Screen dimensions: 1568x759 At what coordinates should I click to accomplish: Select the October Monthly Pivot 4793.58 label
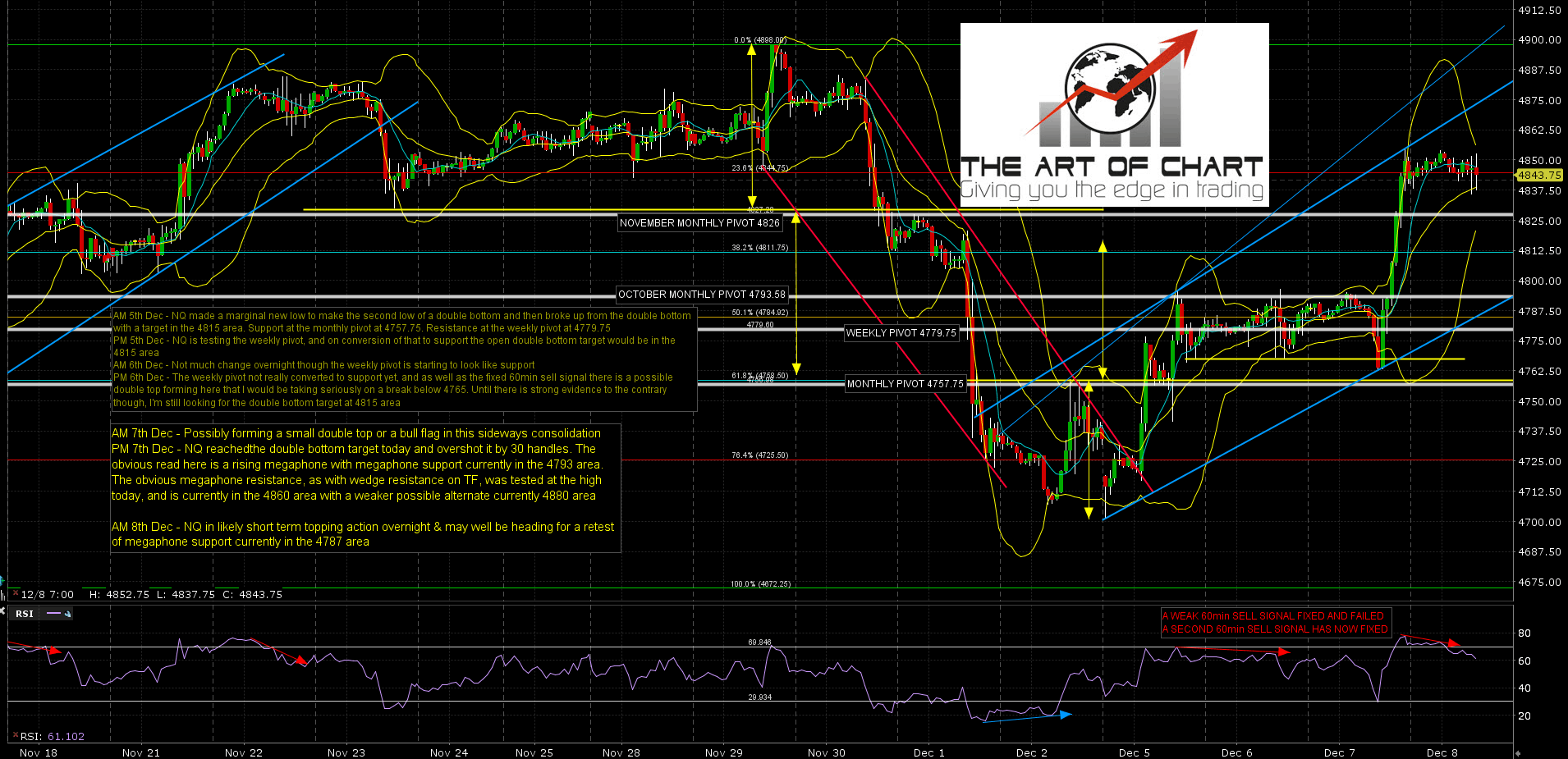pos(702,294)
